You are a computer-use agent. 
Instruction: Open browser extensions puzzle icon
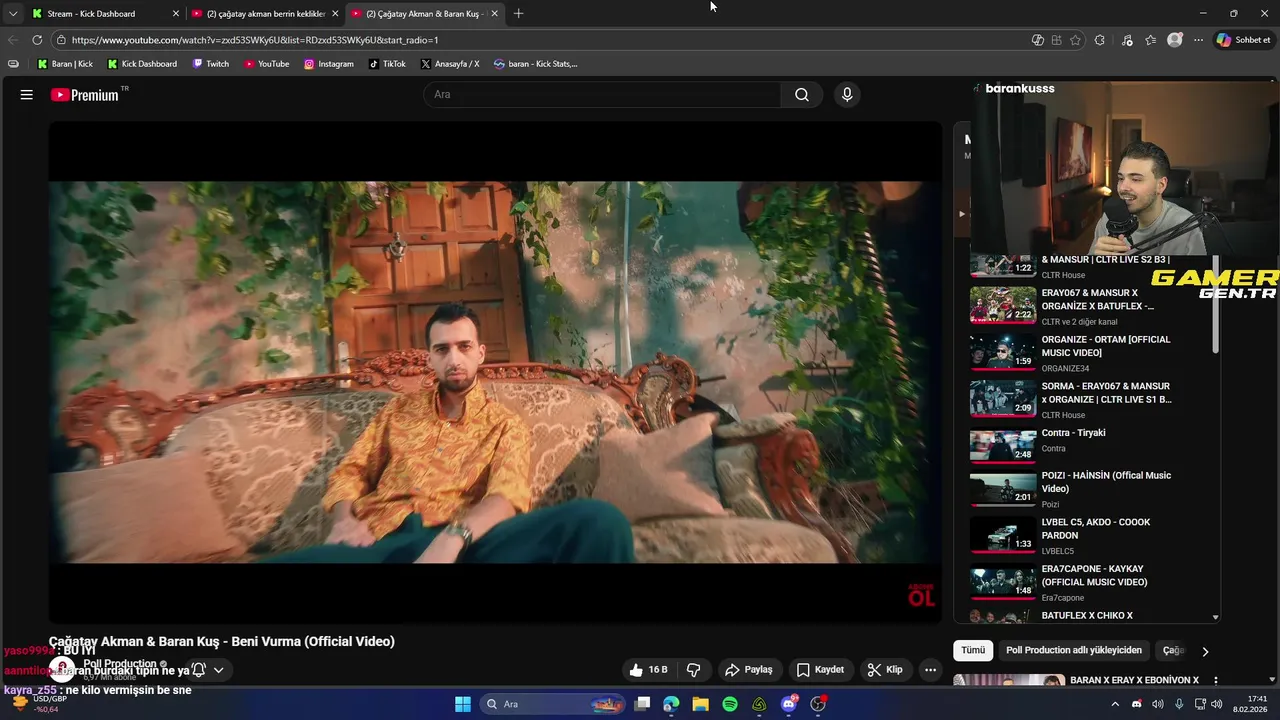(1100, 40)
